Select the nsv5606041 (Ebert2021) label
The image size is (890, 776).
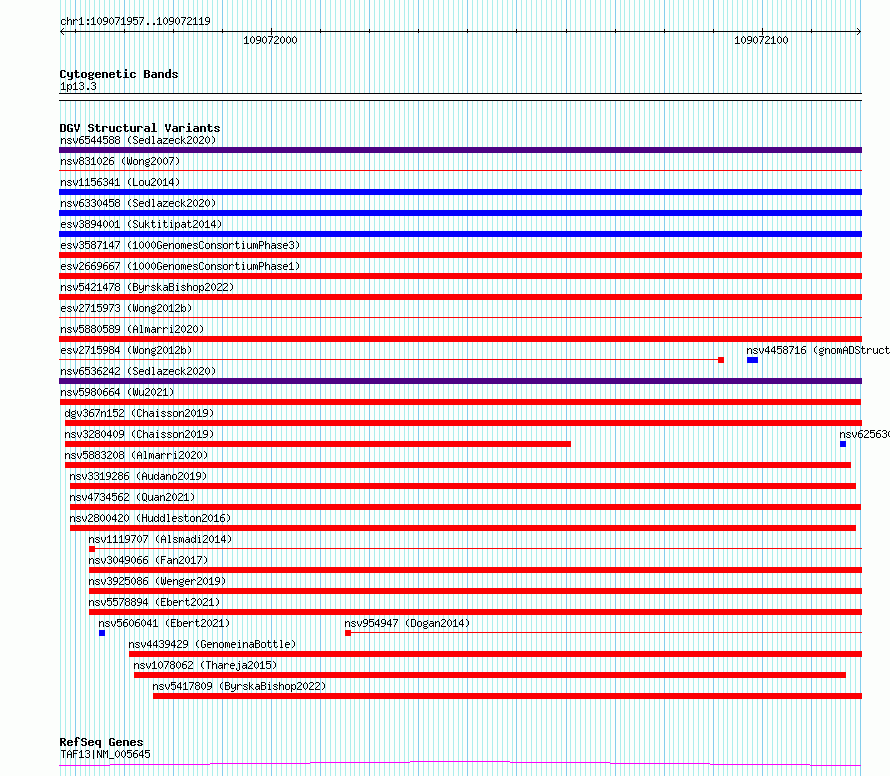[164, 623]
